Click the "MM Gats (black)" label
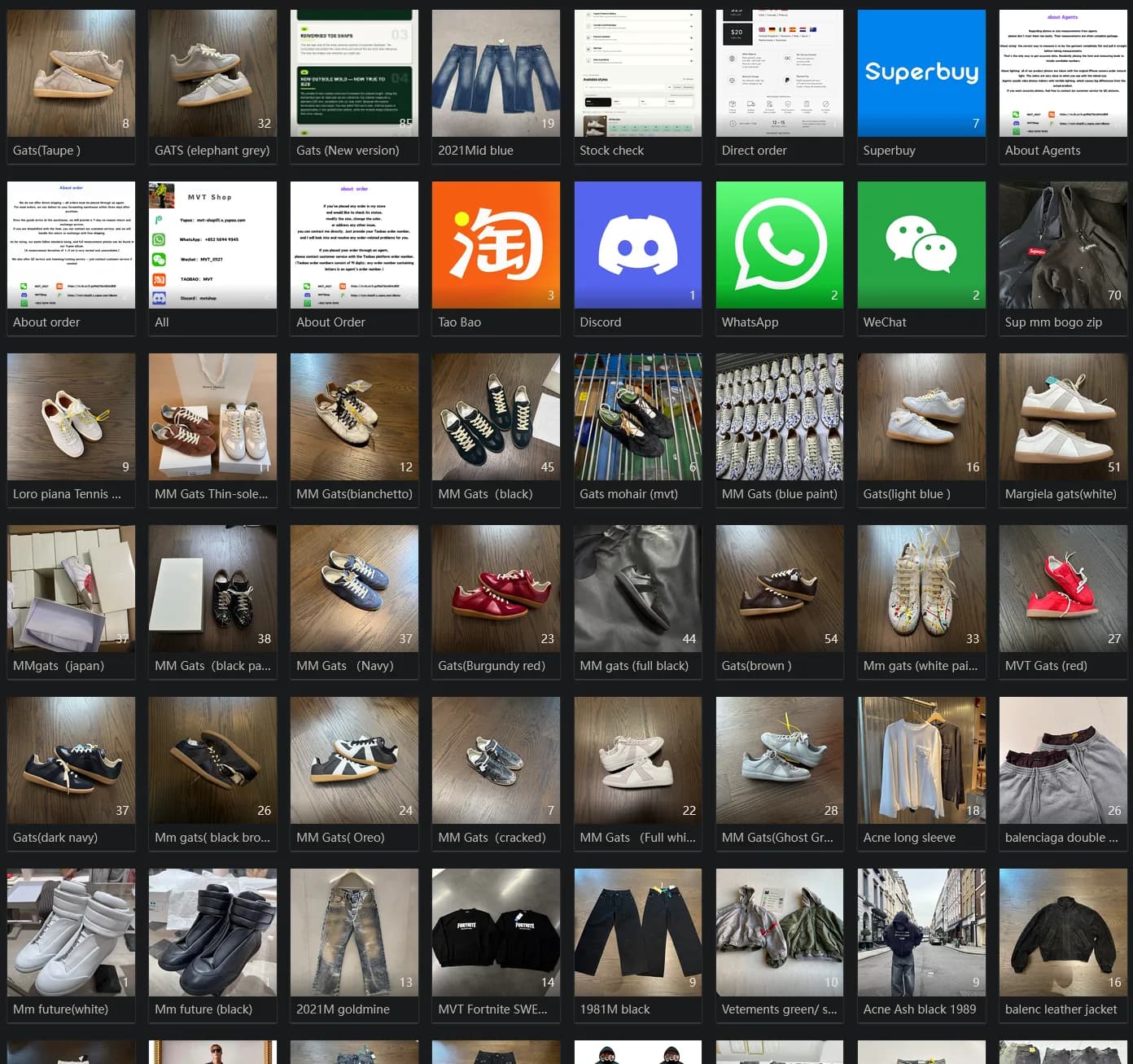 485,494
